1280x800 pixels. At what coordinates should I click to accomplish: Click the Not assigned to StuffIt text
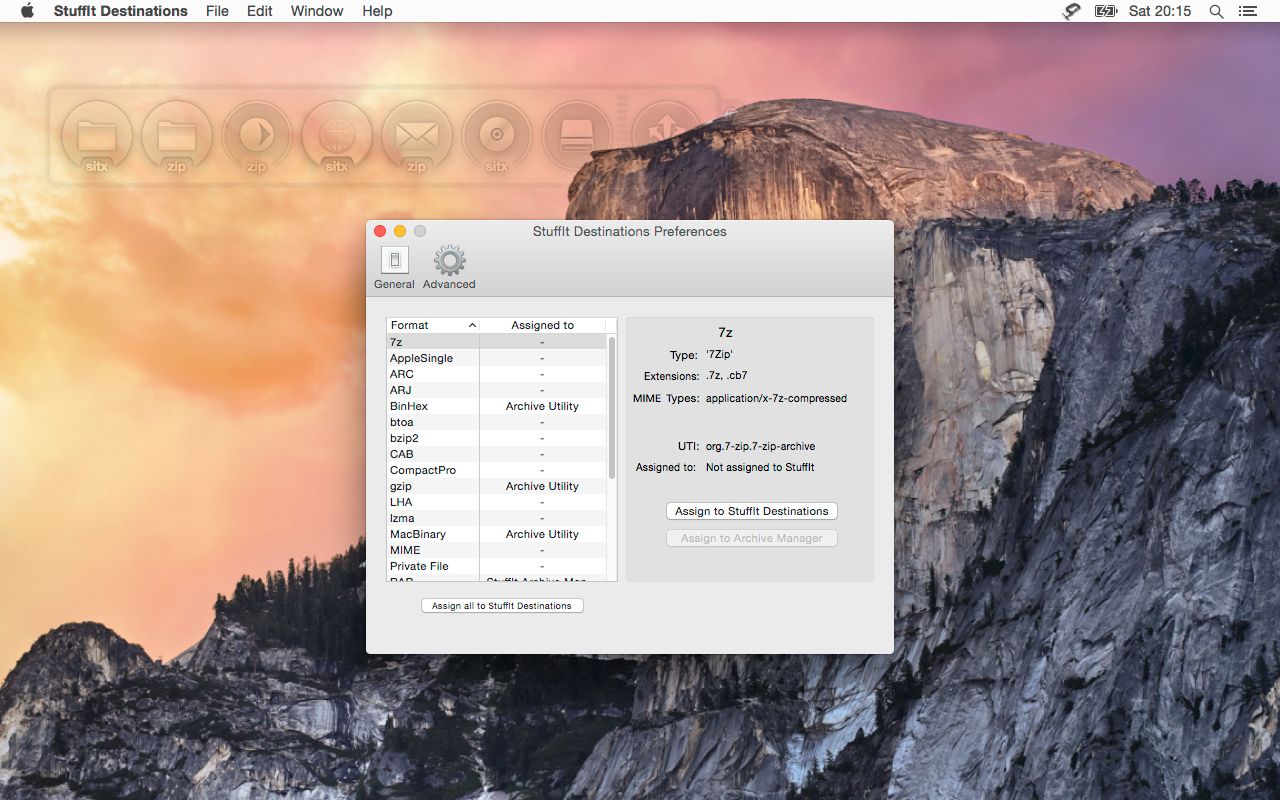click(x=760, y=467)
